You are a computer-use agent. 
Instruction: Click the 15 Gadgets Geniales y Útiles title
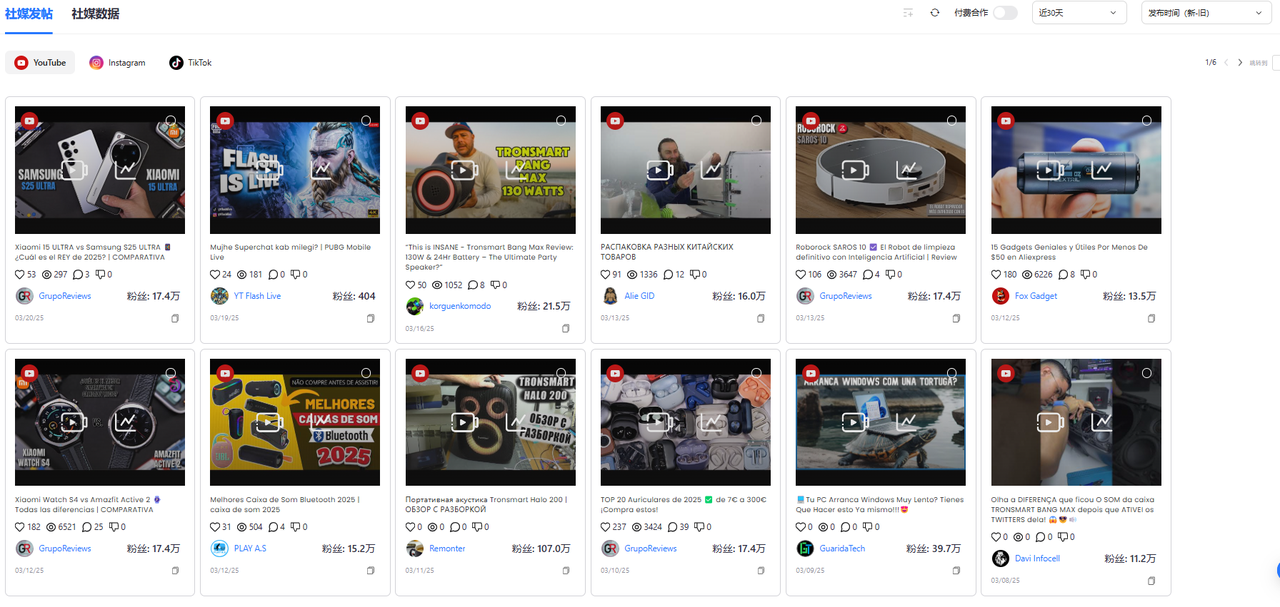pyautogui.click(x=1069, y=252)
